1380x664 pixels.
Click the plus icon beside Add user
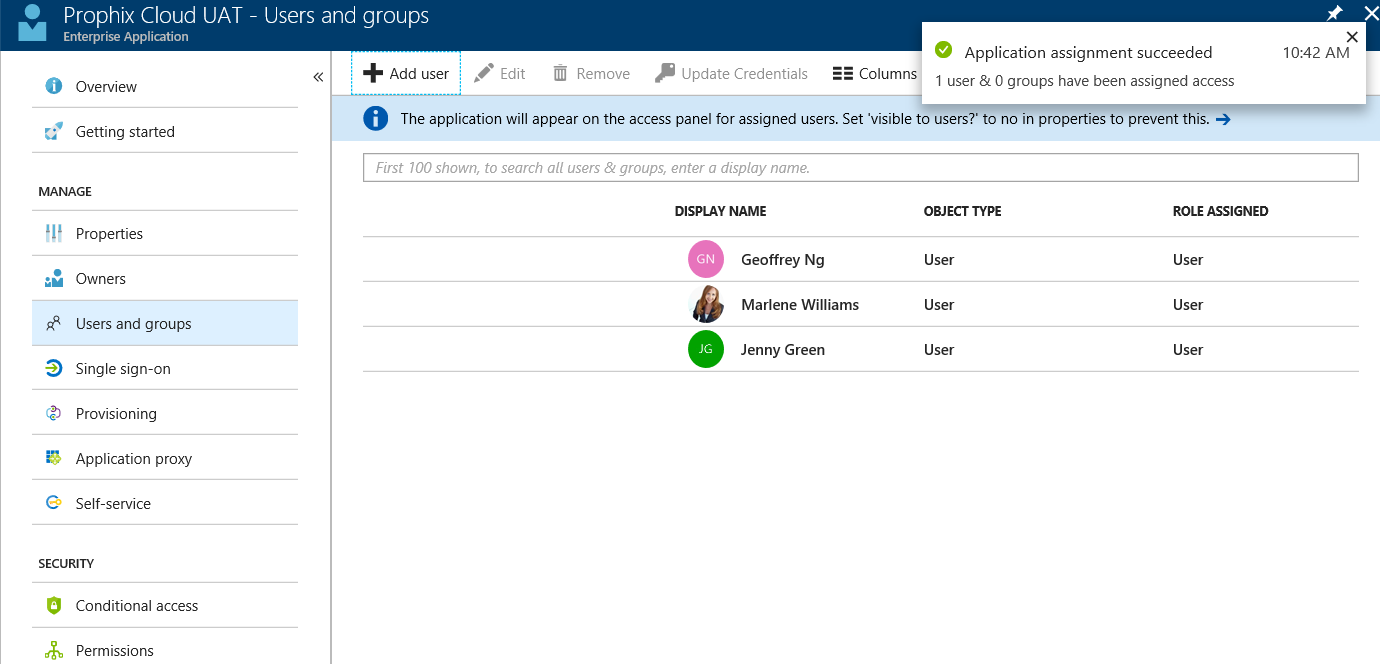point(373,73)
